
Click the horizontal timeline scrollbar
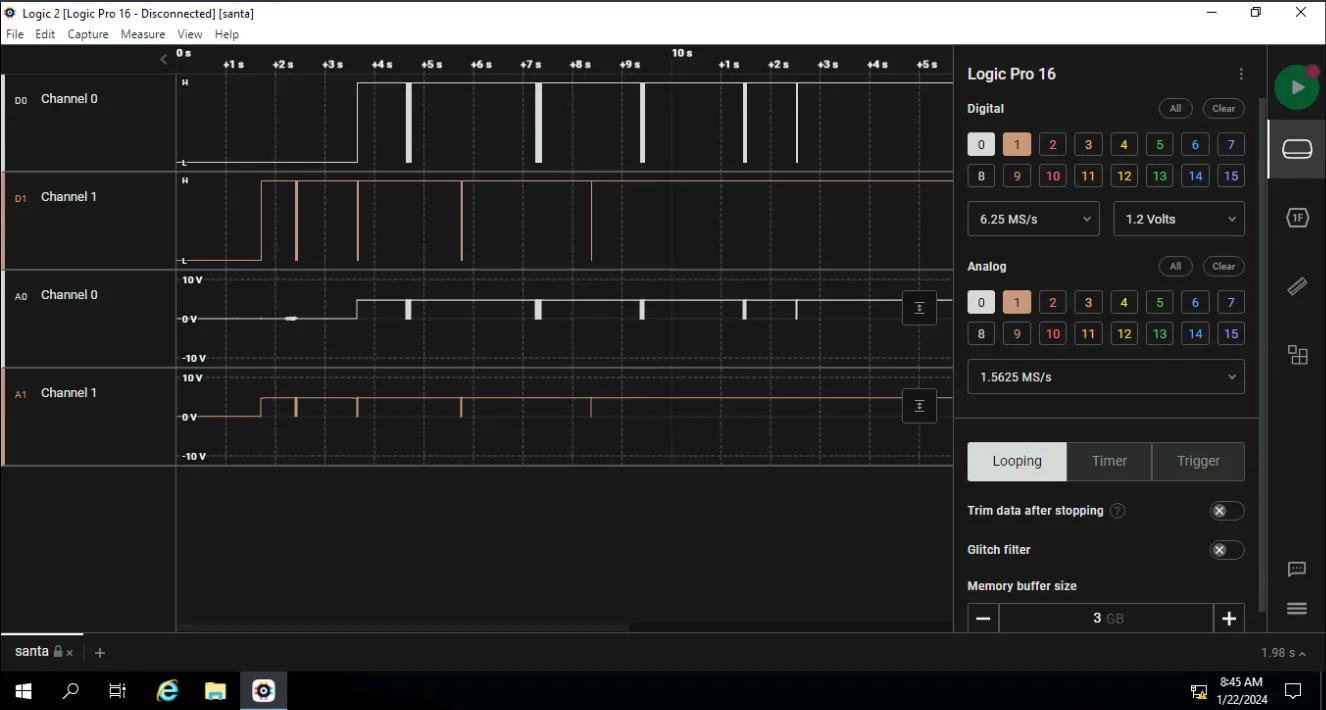403,628
